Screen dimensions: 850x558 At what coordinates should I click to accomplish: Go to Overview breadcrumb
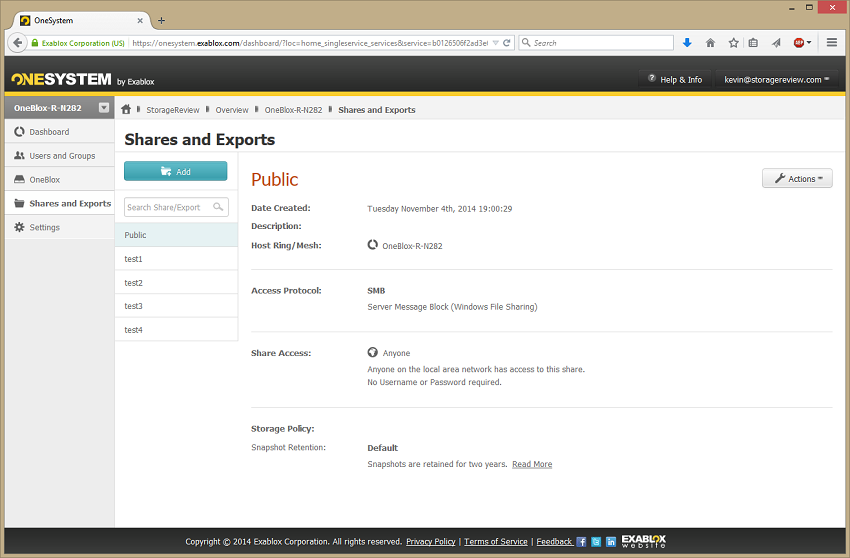click(x=232, y=110)
